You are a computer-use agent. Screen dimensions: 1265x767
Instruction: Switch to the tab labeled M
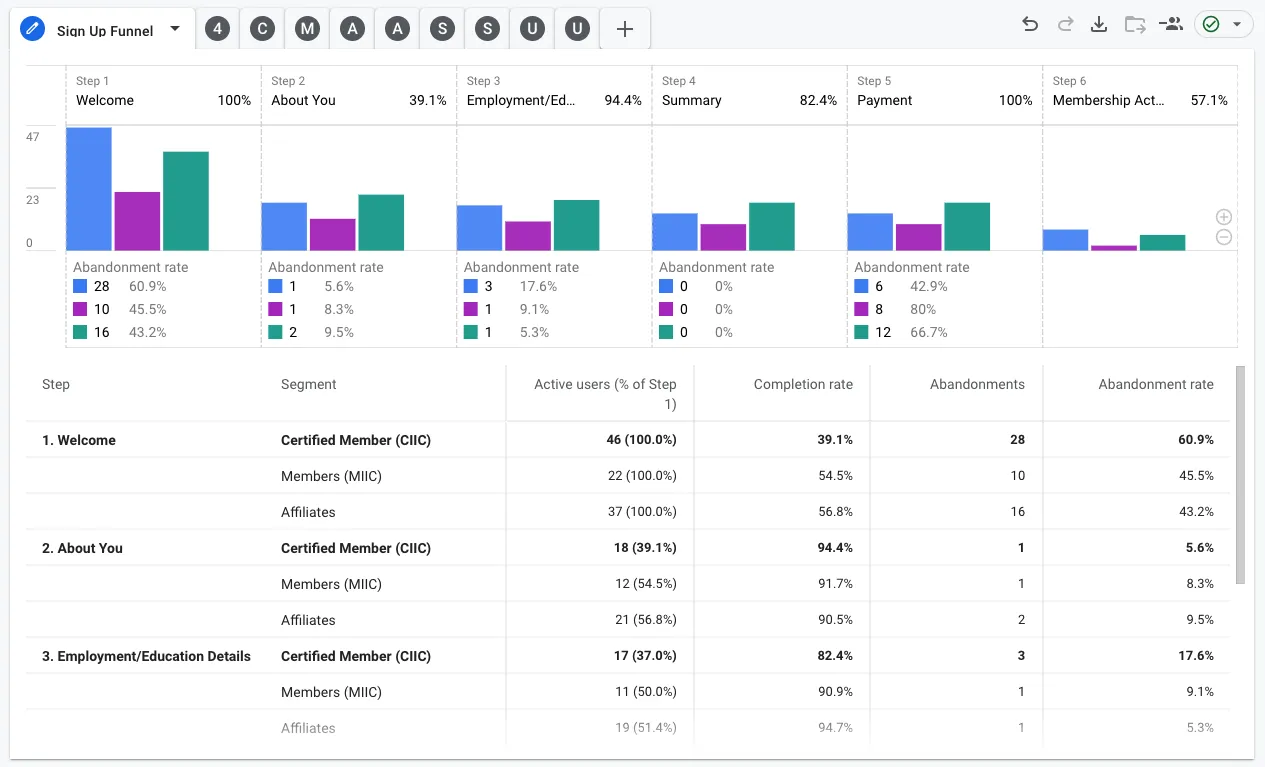tap(307, 29)
